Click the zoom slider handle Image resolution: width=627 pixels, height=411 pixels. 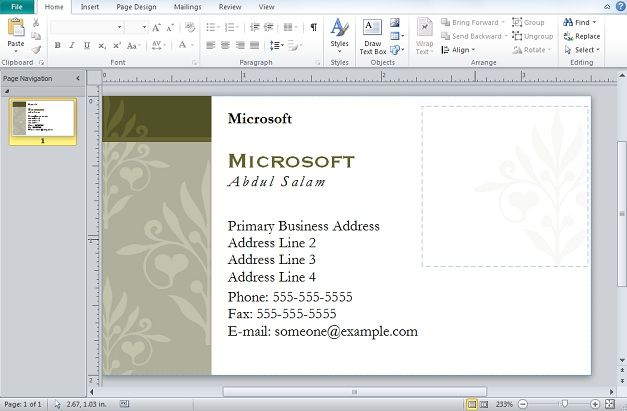(x=564, y=404)
